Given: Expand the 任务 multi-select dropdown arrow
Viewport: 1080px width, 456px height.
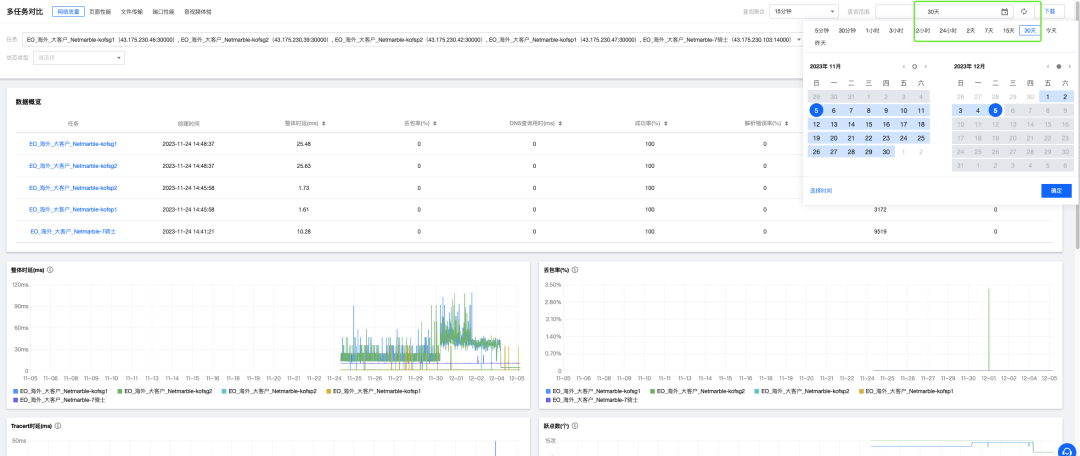Looking at the screenshot, I should 800,39.
